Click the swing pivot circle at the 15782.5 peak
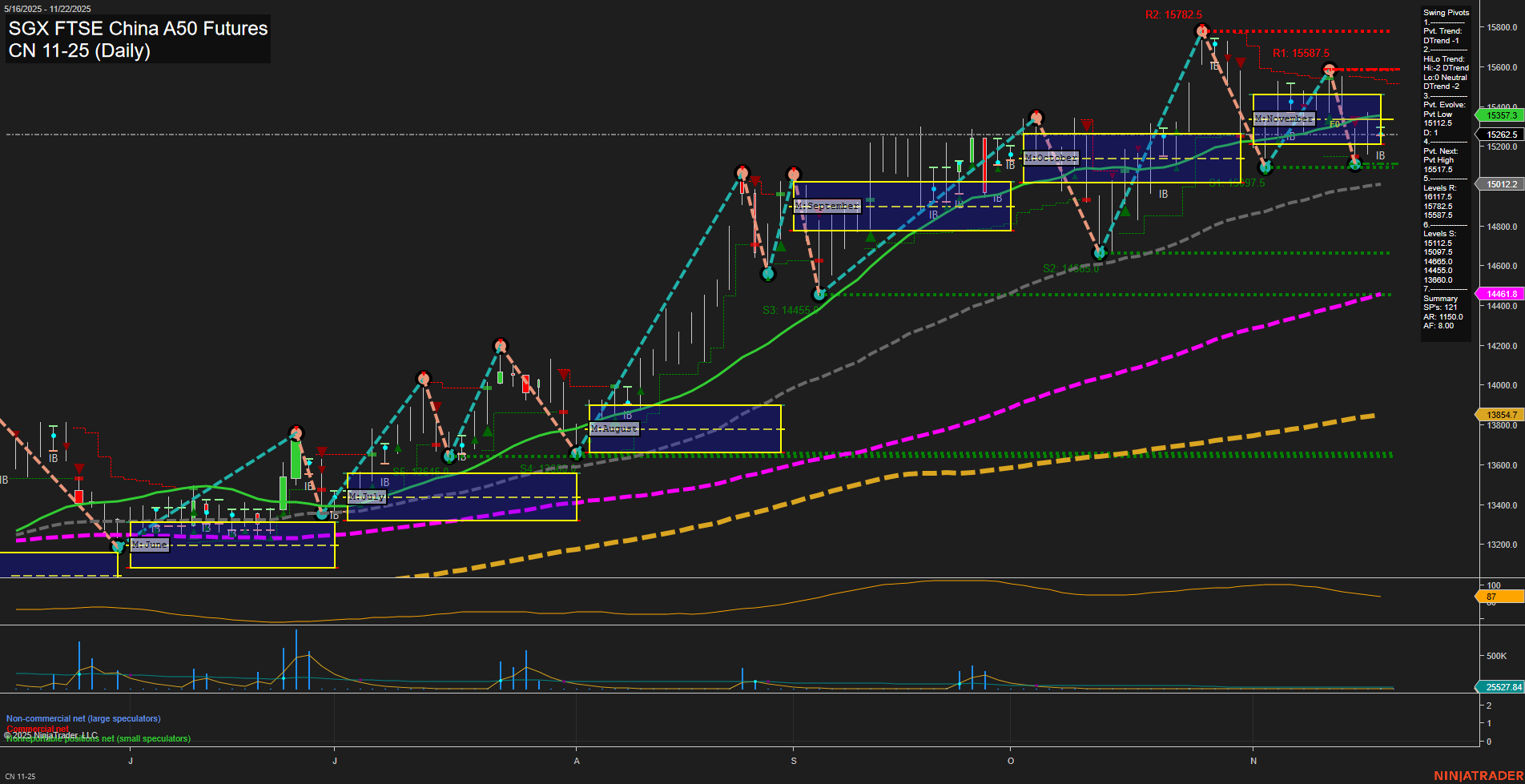Image resolution: width=1525 pixels, height=784 pixels. coord(1201,30)
